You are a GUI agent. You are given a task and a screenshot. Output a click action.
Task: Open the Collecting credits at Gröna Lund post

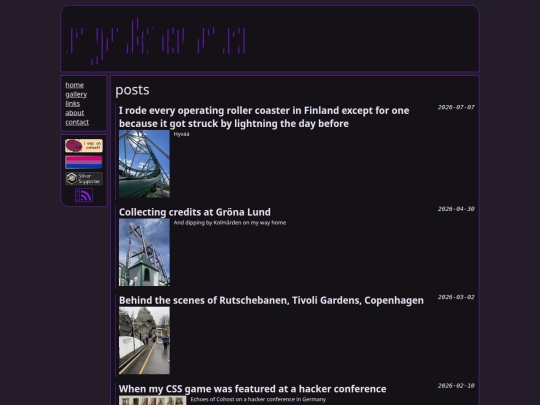pyautogui.click(x=195, y=212)
